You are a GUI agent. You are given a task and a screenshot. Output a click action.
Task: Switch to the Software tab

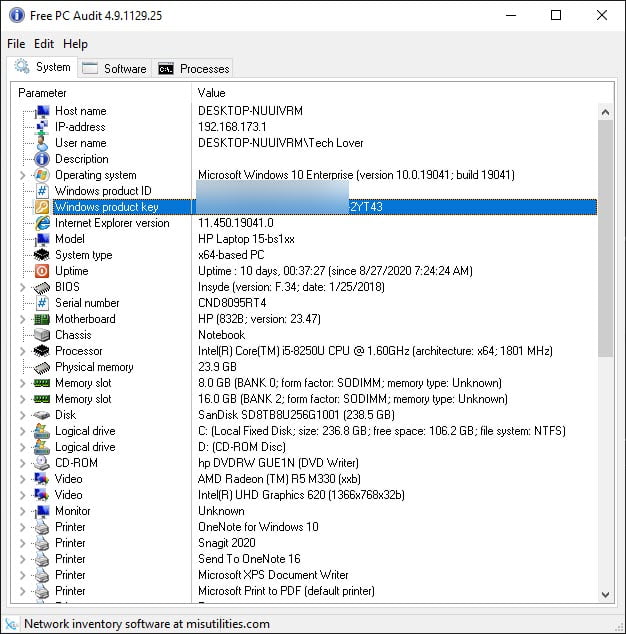(x=114, y=68)
